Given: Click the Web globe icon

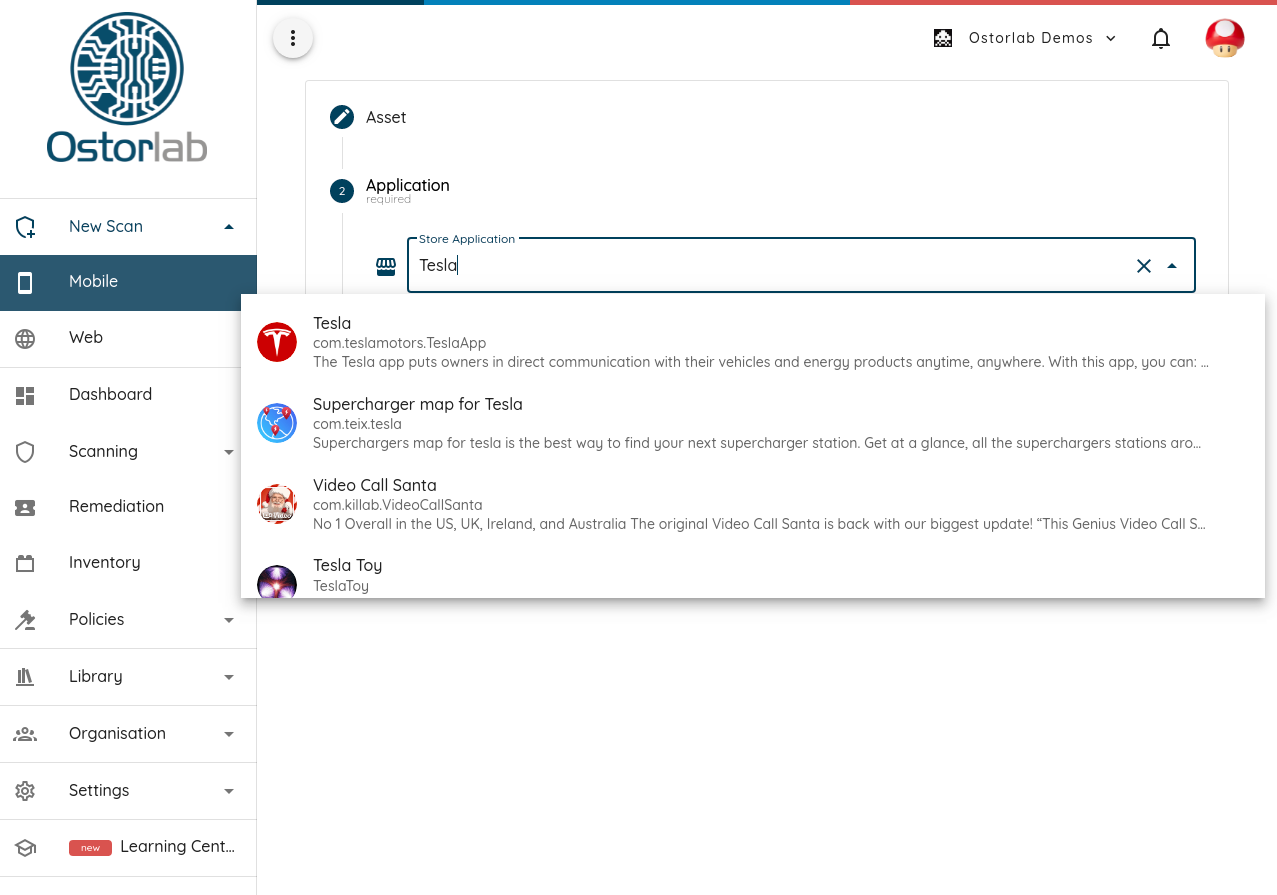Looking at the screenshot, I should [24, 338].
